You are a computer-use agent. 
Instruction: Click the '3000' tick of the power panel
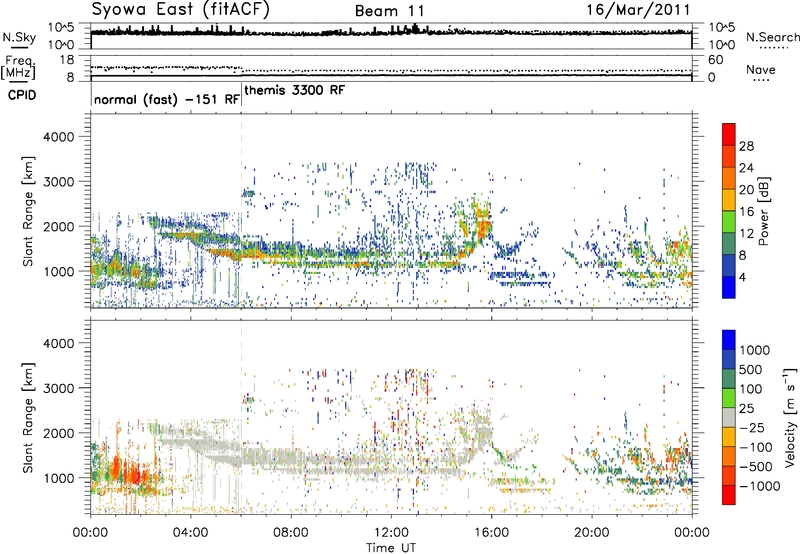[x=59, y=182]
